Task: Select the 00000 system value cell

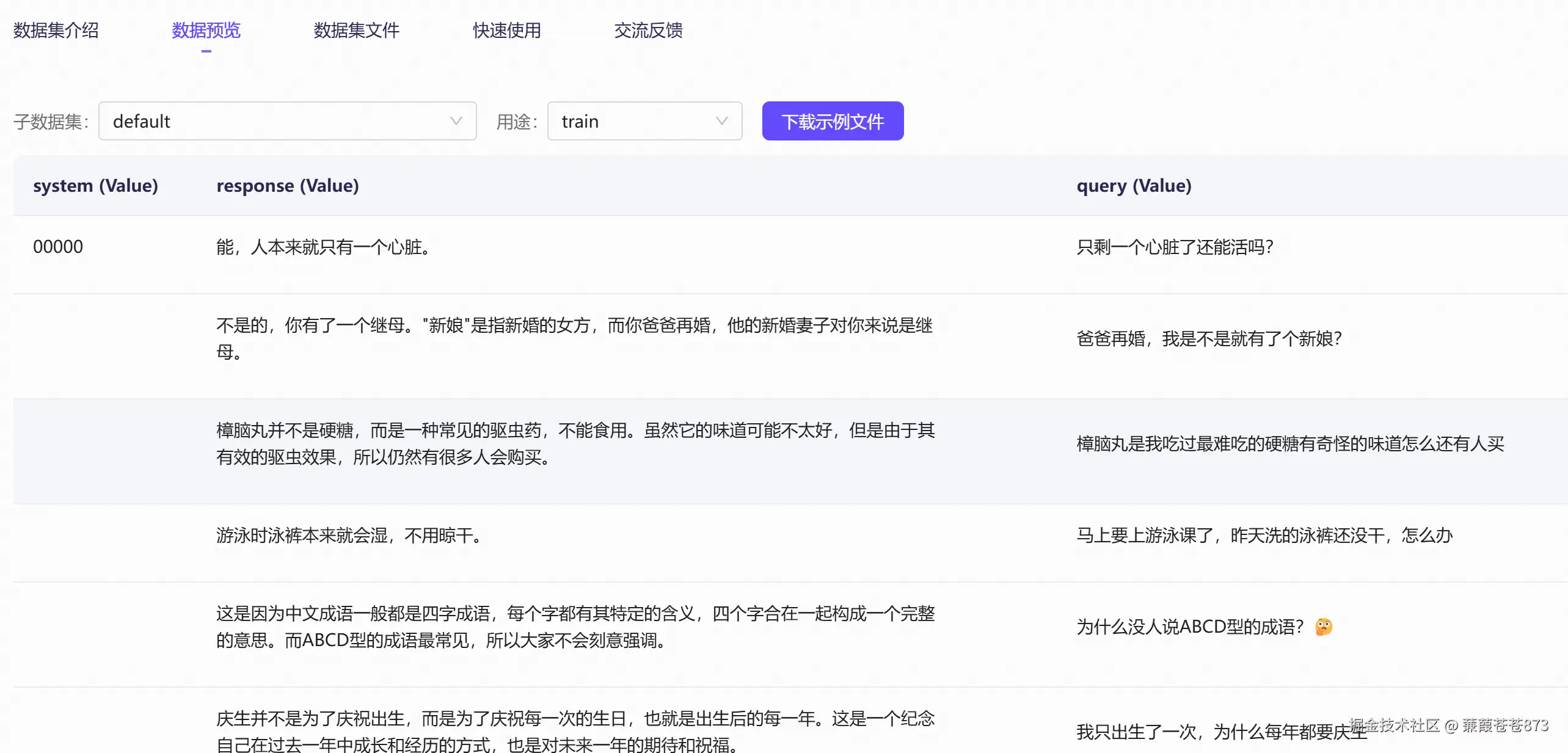Action: coord(58,247)
